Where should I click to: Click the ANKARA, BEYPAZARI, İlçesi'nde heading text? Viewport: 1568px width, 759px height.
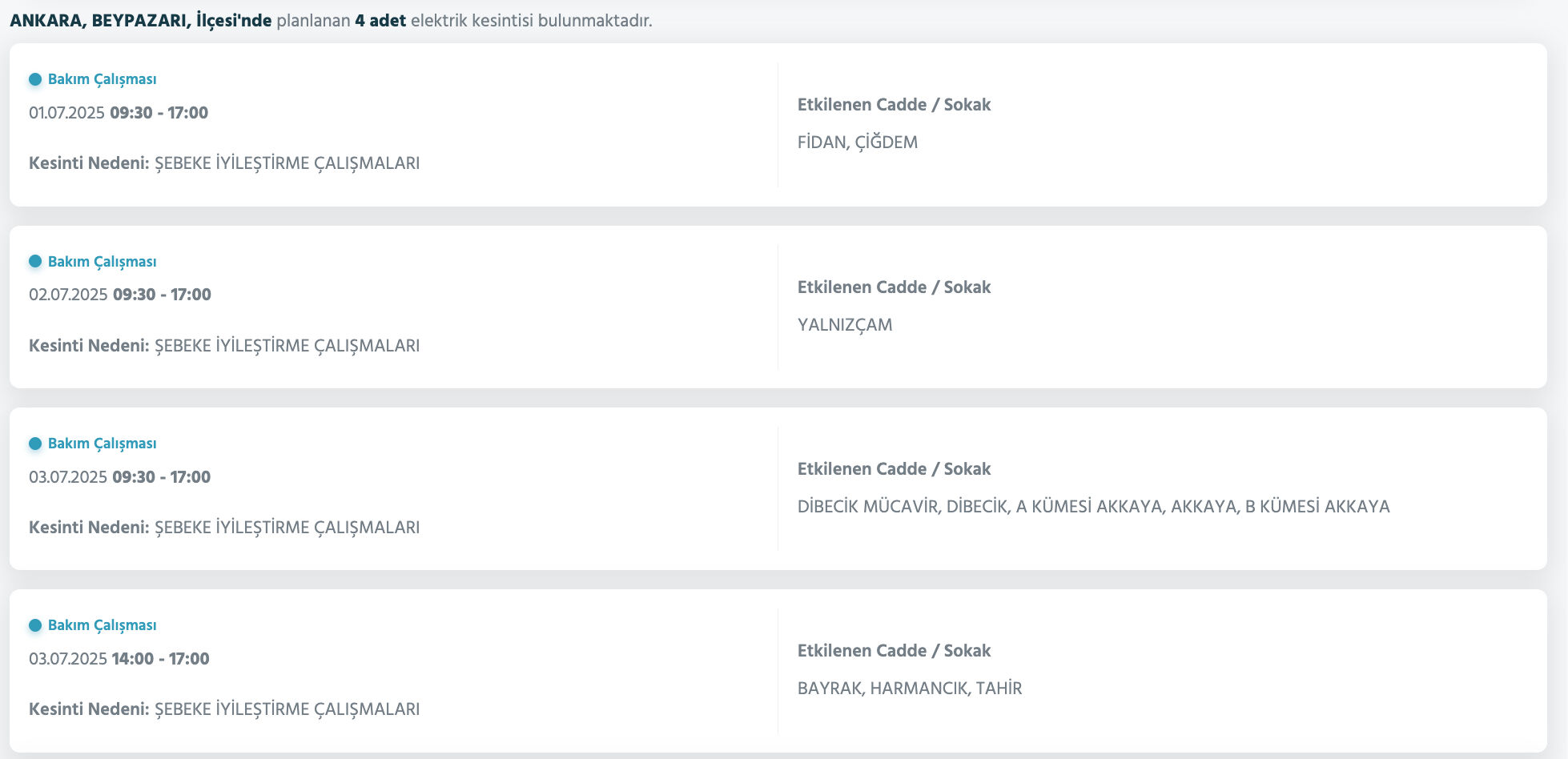click(140, 21)
